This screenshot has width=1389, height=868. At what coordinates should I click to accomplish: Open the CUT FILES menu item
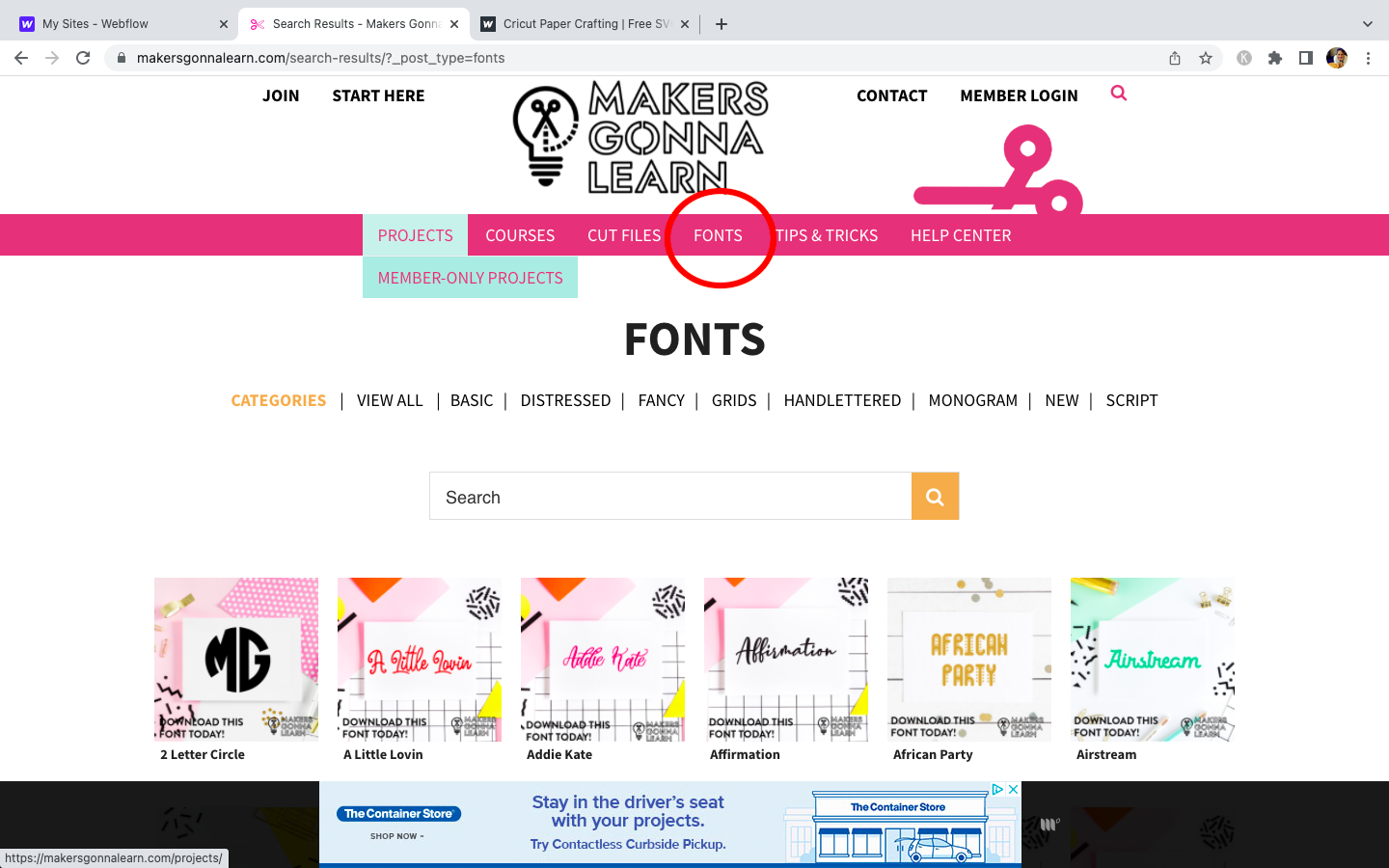tap(624, 235)
